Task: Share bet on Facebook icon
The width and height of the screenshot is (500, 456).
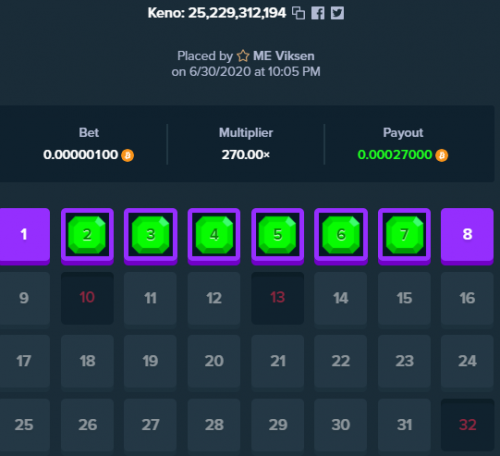Action: [318, 13]
